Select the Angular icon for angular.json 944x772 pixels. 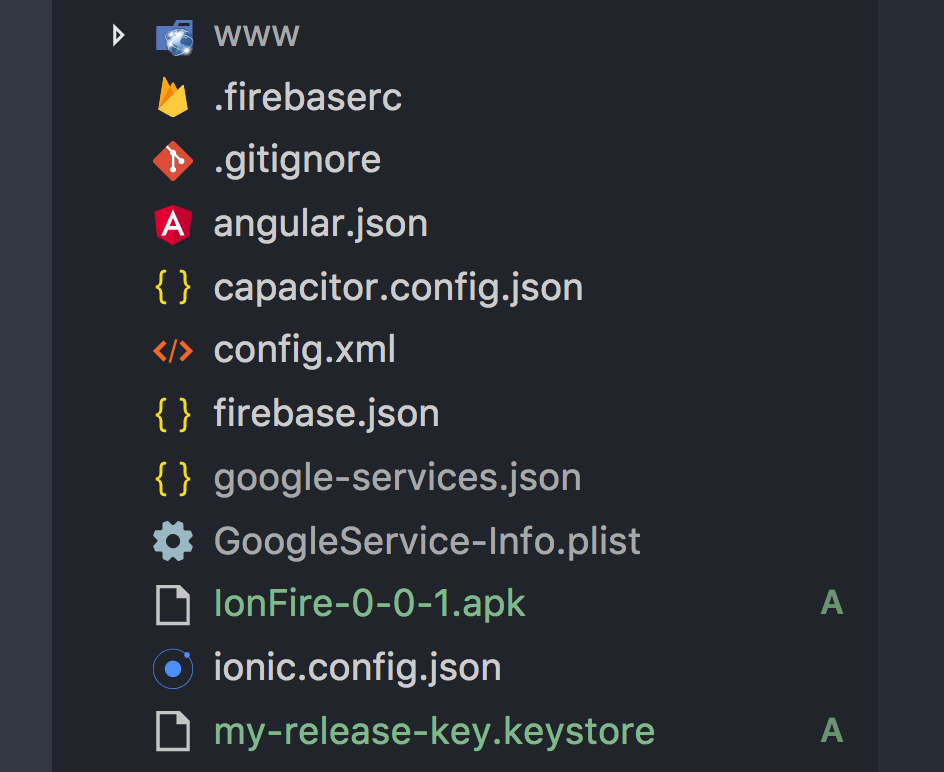172,223
